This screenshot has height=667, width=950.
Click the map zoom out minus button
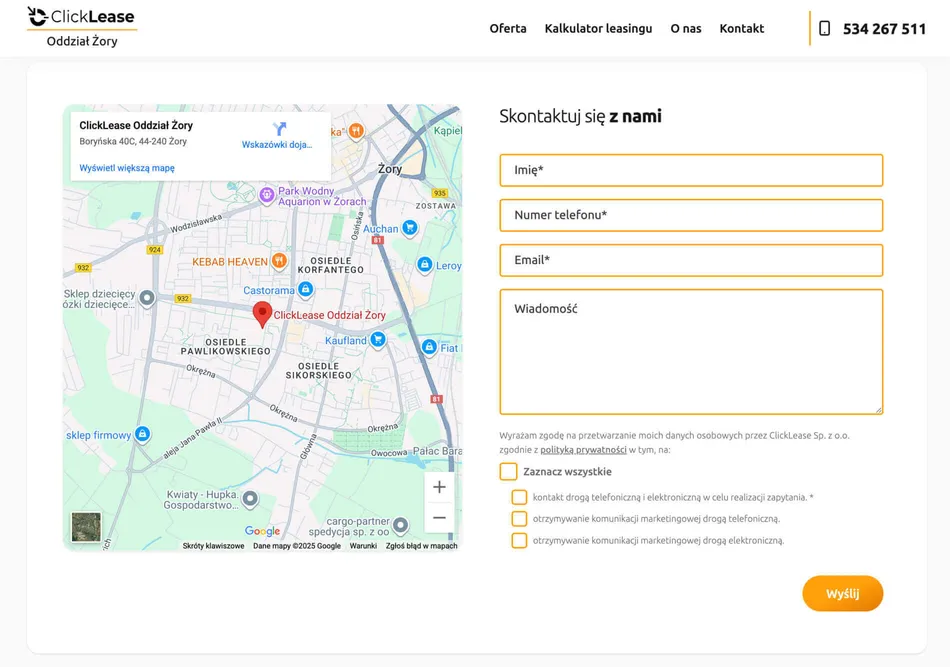pos(439,518)
